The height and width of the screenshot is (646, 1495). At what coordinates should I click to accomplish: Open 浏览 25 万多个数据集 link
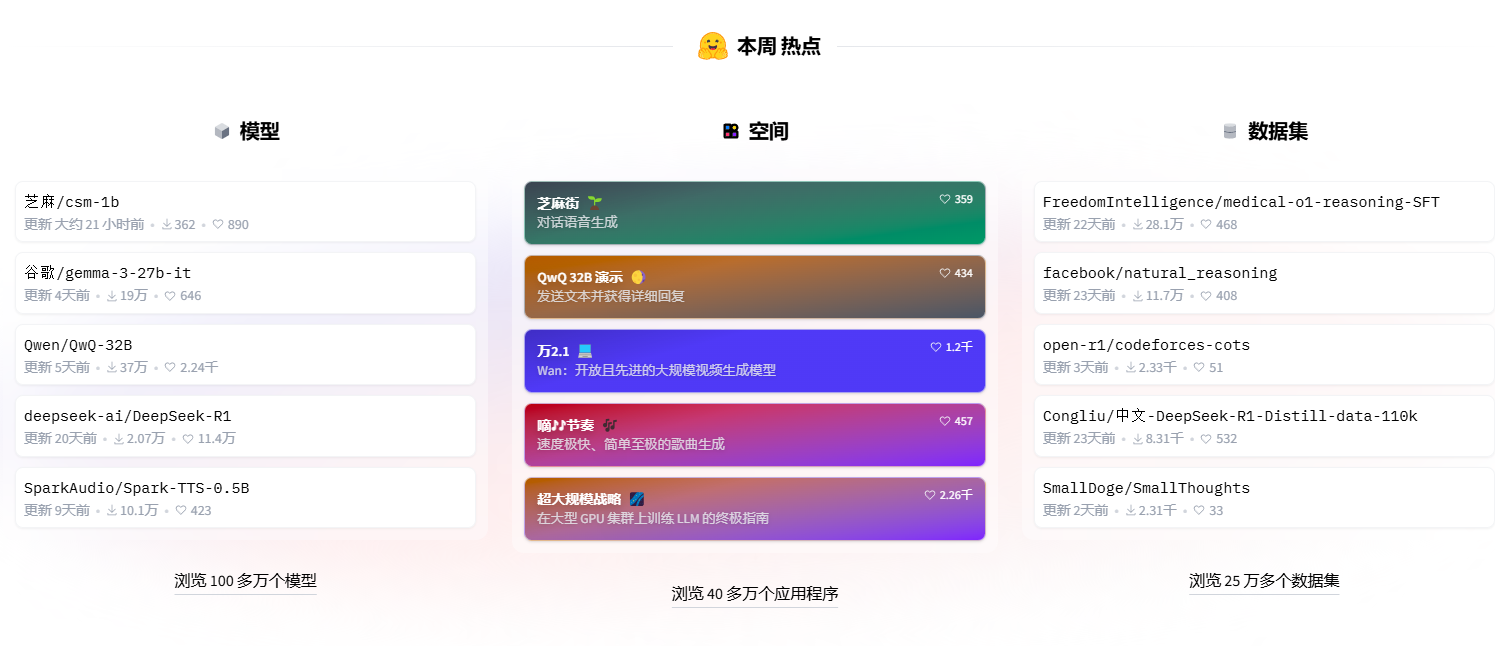click(x=1264, y=581)
